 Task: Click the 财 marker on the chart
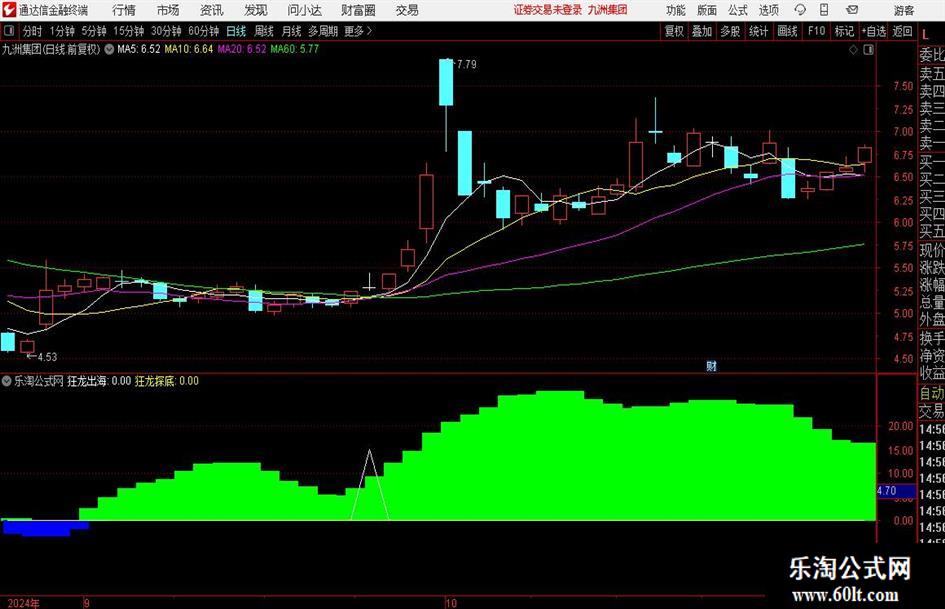coord(711,365)
